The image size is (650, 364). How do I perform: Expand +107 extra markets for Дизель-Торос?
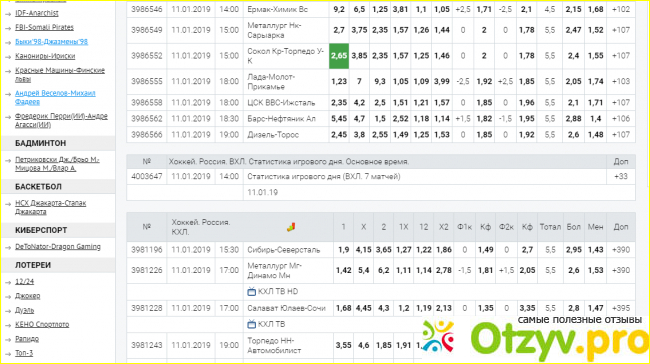[x=621, y=135]
